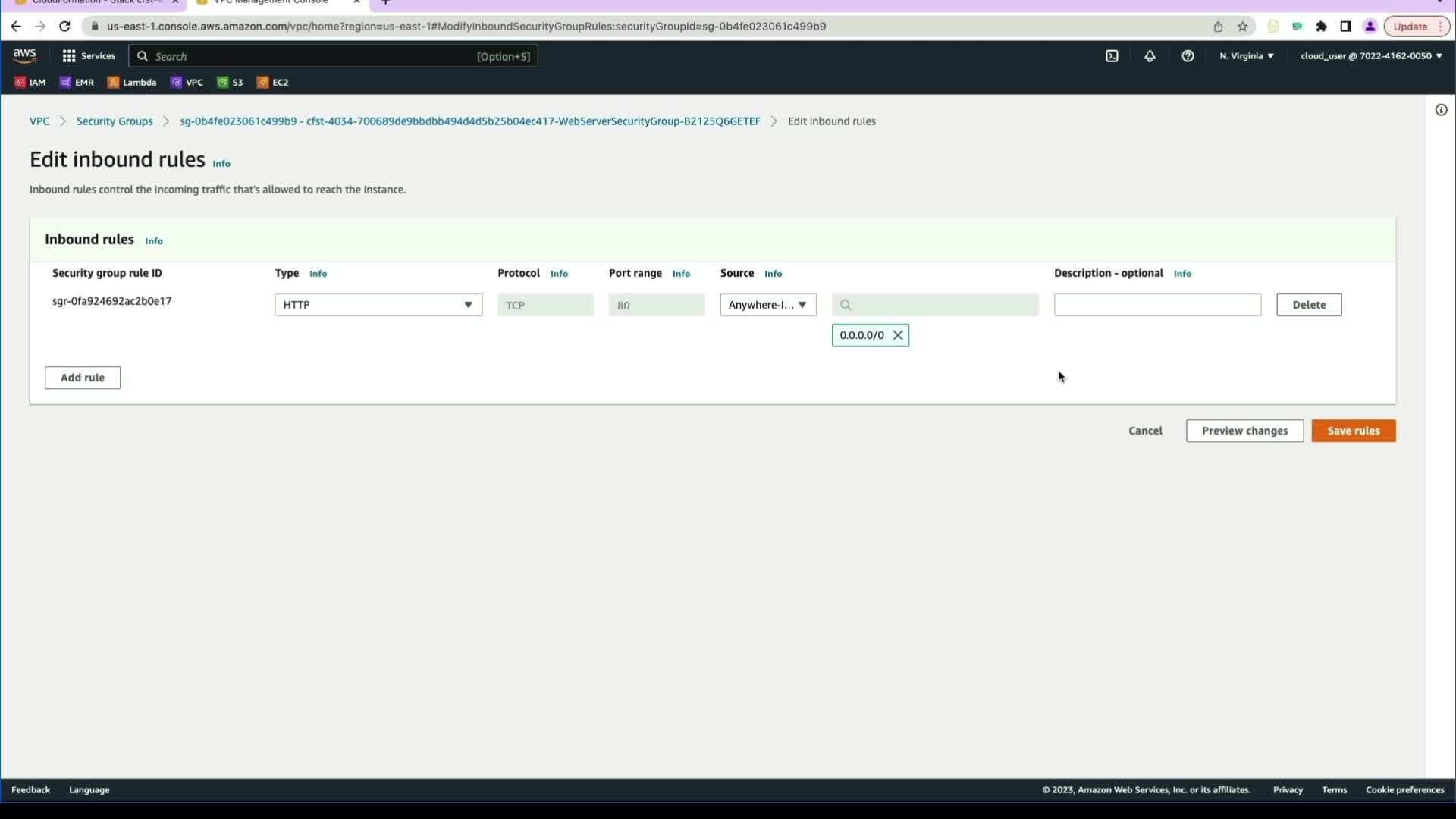This screenshot has height=819, width=1456.
Task: Click the AWS logo home icon
Action: click(24, 55)
